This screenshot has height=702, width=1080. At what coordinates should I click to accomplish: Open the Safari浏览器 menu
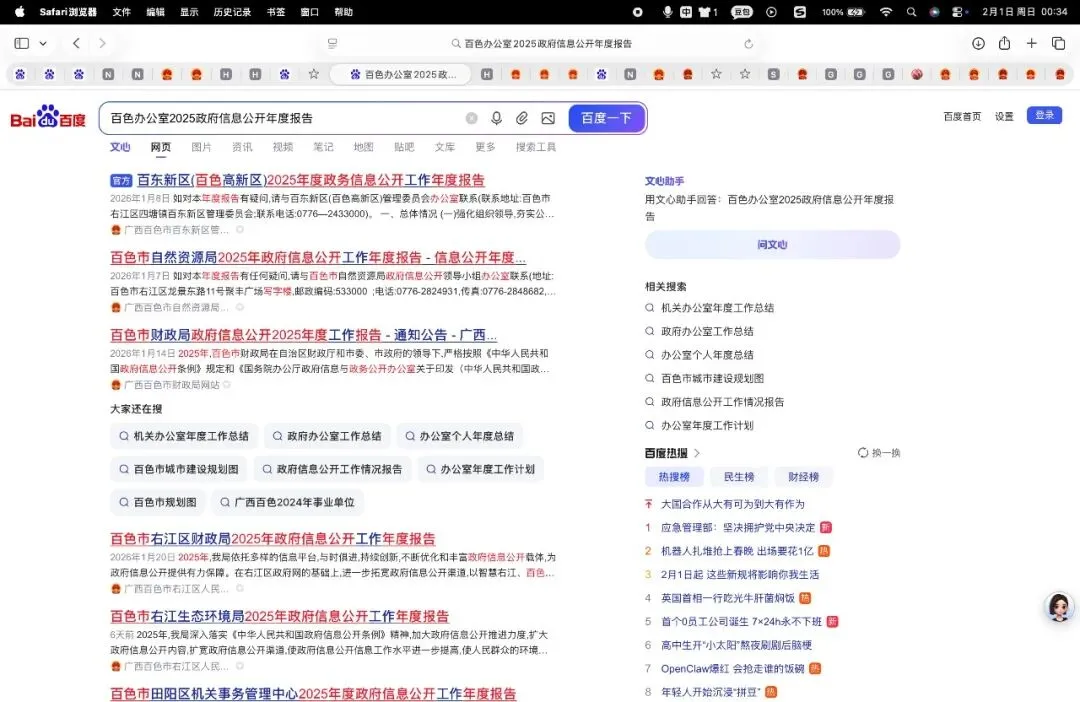(68, 12)
